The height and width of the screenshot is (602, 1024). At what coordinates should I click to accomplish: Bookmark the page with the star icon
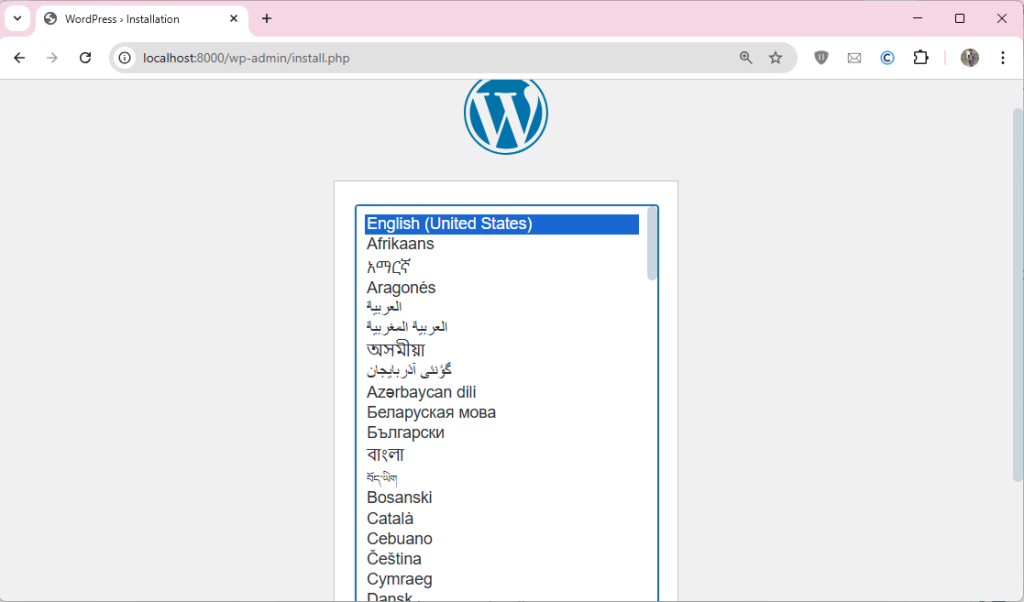pyautogui.click(x=776, y=58)
